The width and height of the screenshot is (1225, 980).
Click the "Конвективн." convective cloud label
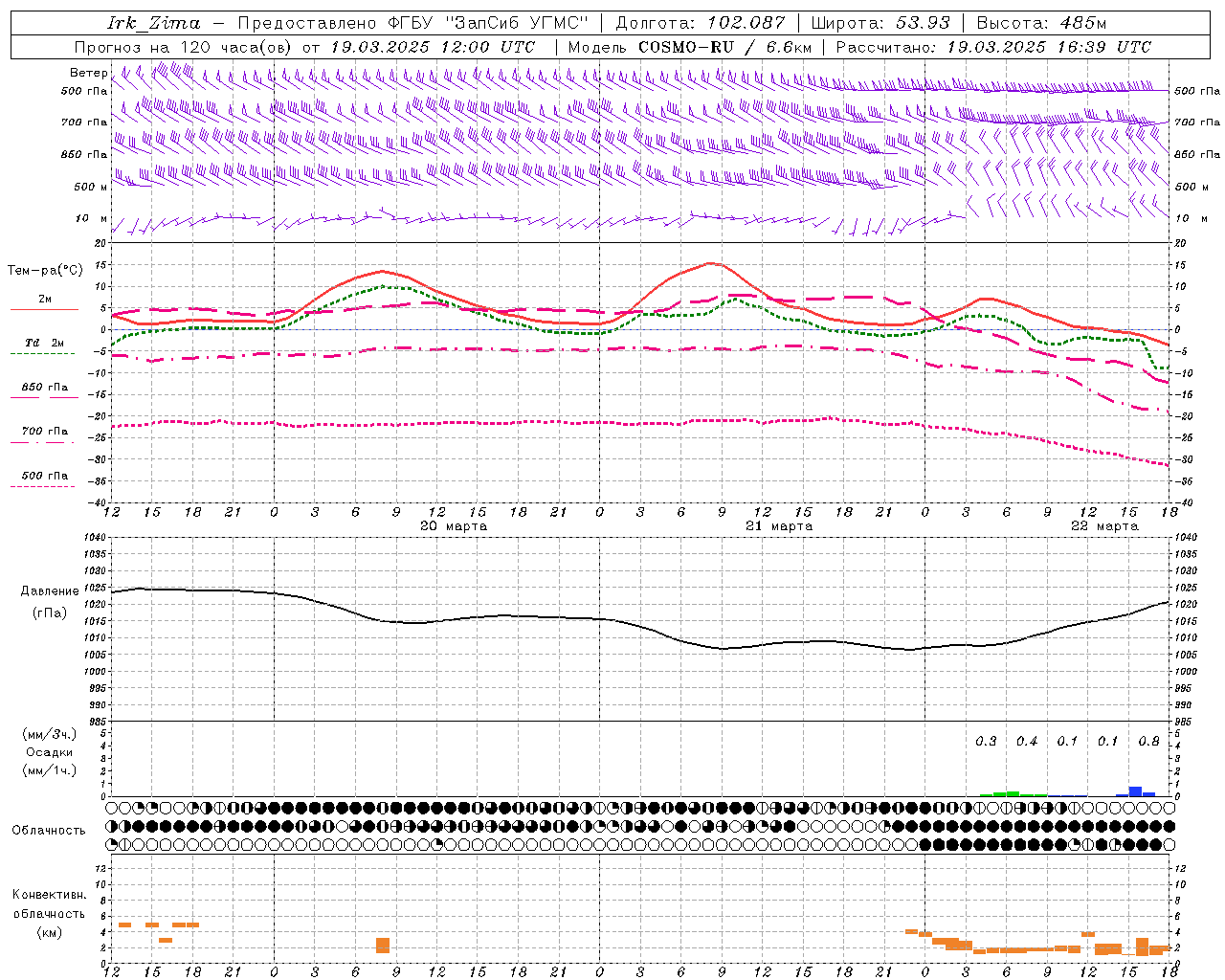tap(50, 895)
